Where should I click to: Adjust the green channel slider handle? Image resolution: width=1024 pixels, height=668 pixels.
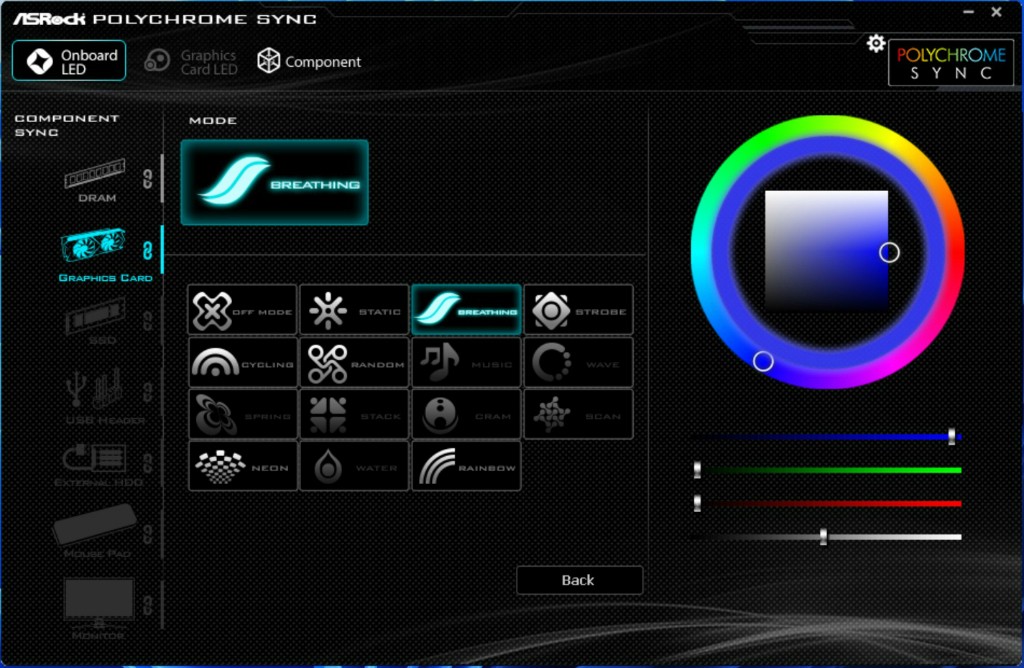click(x=697, y=469)
